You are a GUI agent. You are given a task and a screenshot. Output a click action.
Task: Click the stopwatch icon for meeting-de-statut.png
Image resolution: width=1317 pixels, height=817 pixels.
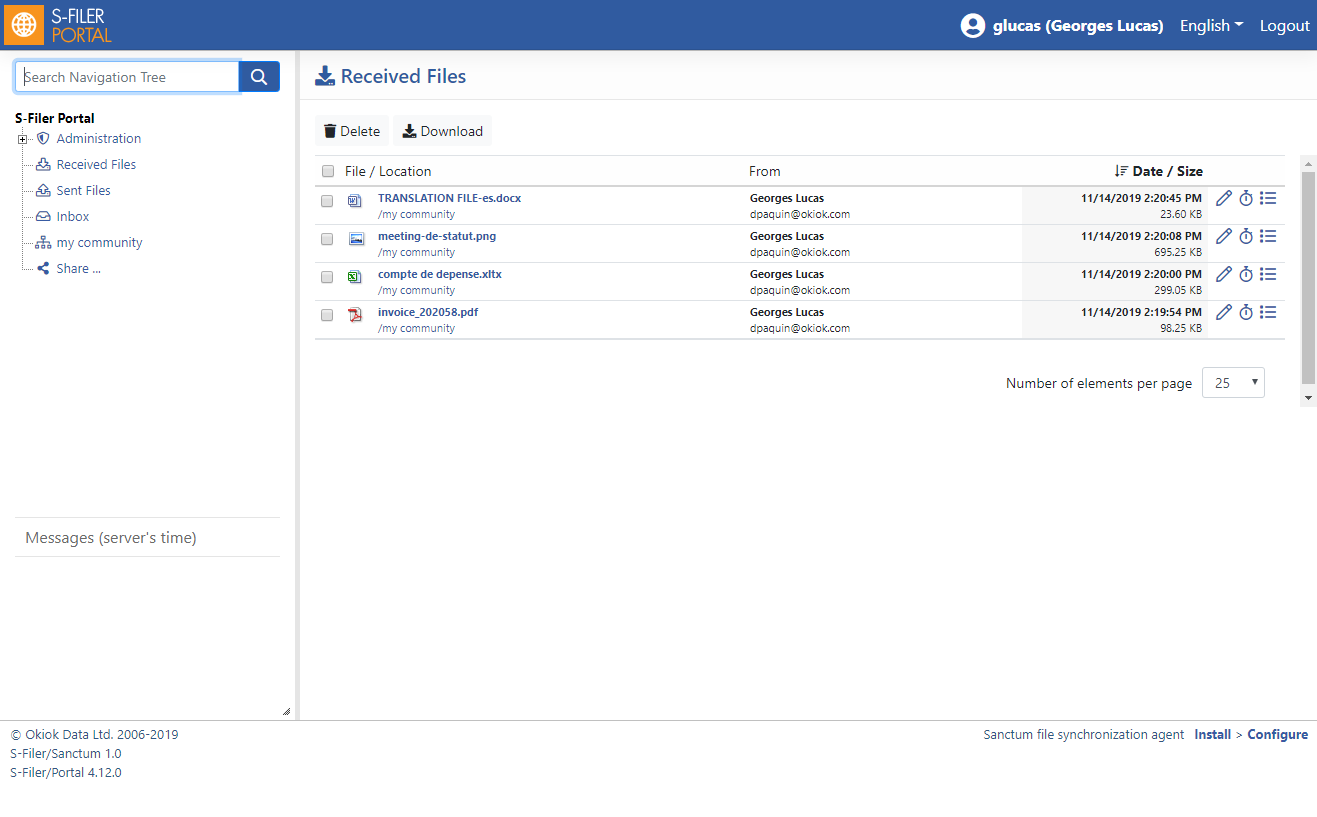[x=1246, y=236]
